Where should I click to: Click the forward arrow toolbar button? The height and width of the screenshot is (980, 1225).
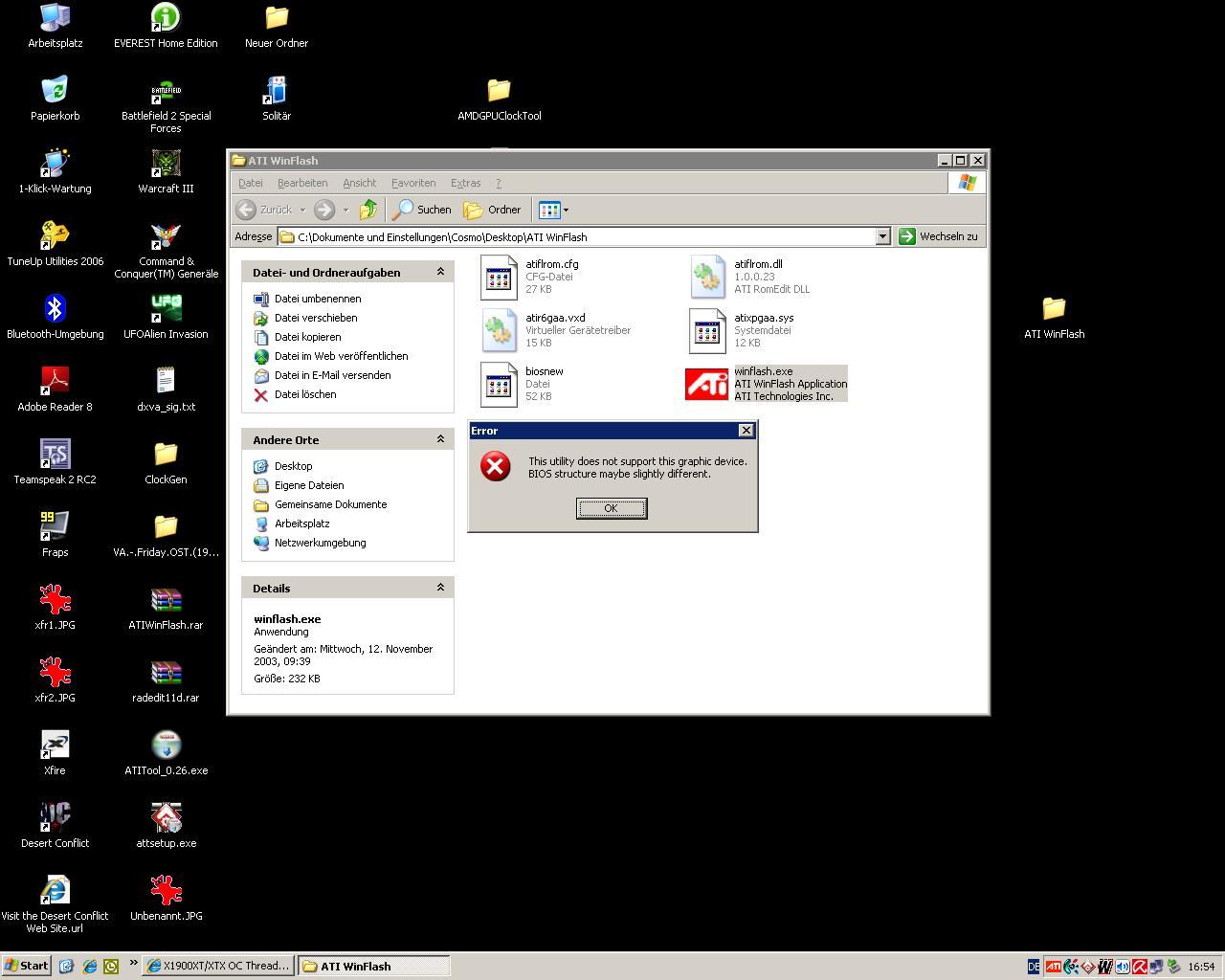coord(324,210)
